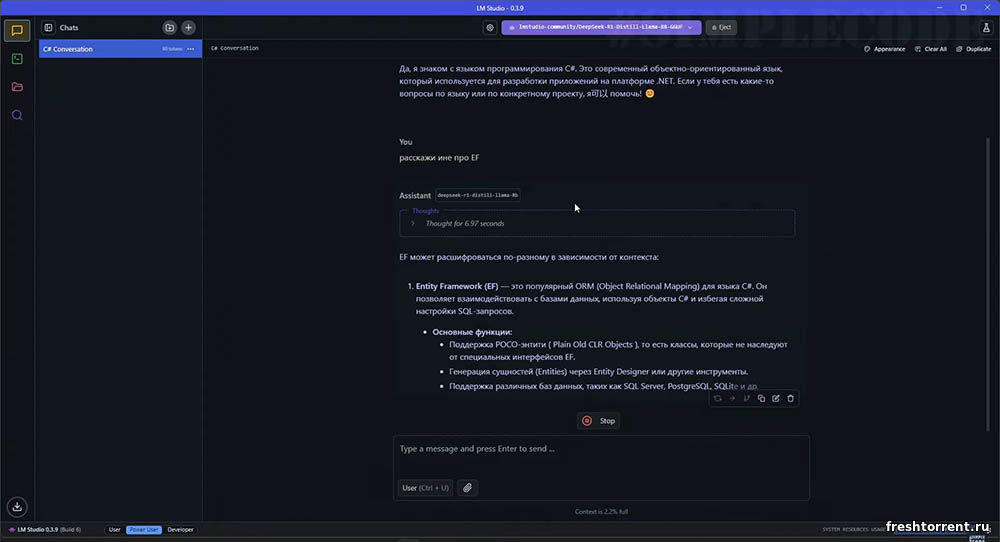The width and height of the screenshot is (1000, 542).
Task: Create a new chat folder
Action: pos(169,28)
